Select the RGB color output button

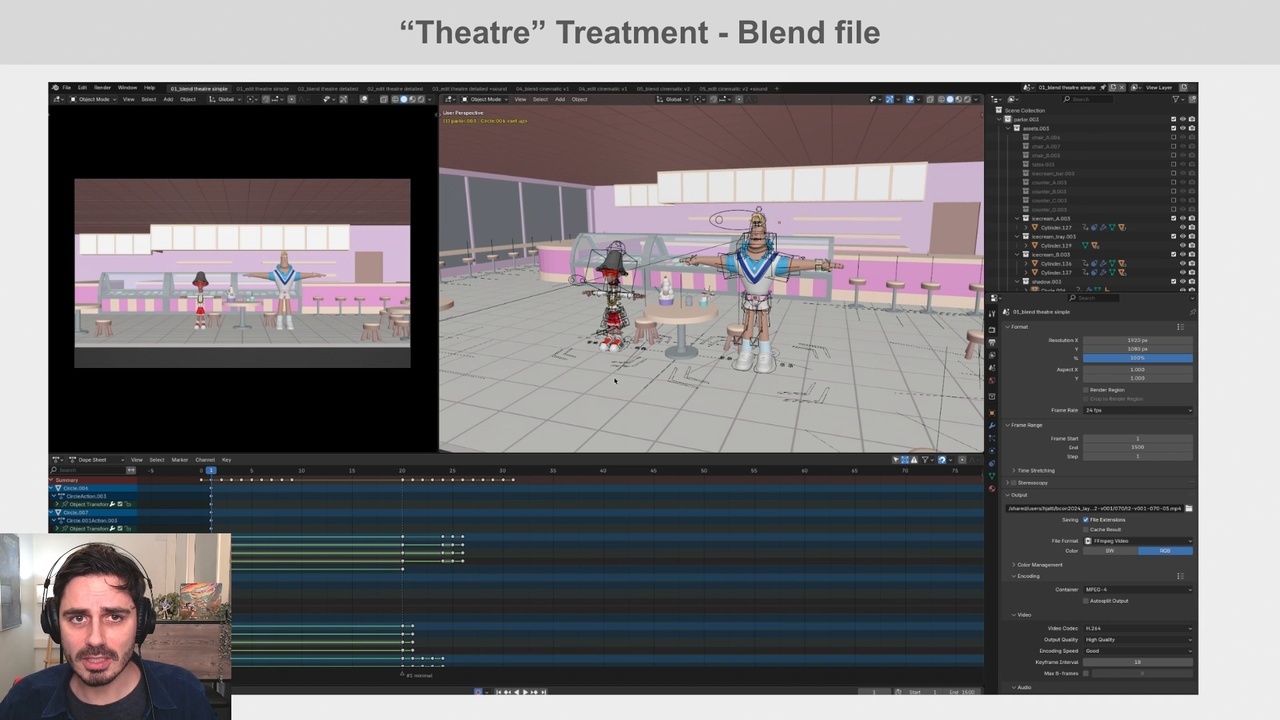[1165, 551]
